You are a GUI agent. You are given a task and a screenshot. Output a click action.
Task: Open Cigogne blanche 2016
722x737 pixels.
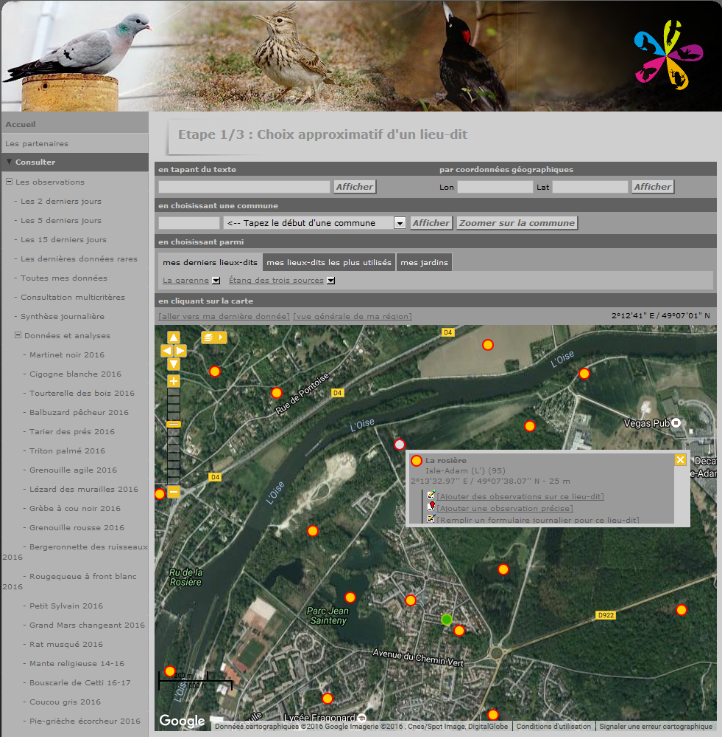click(75, 374)
